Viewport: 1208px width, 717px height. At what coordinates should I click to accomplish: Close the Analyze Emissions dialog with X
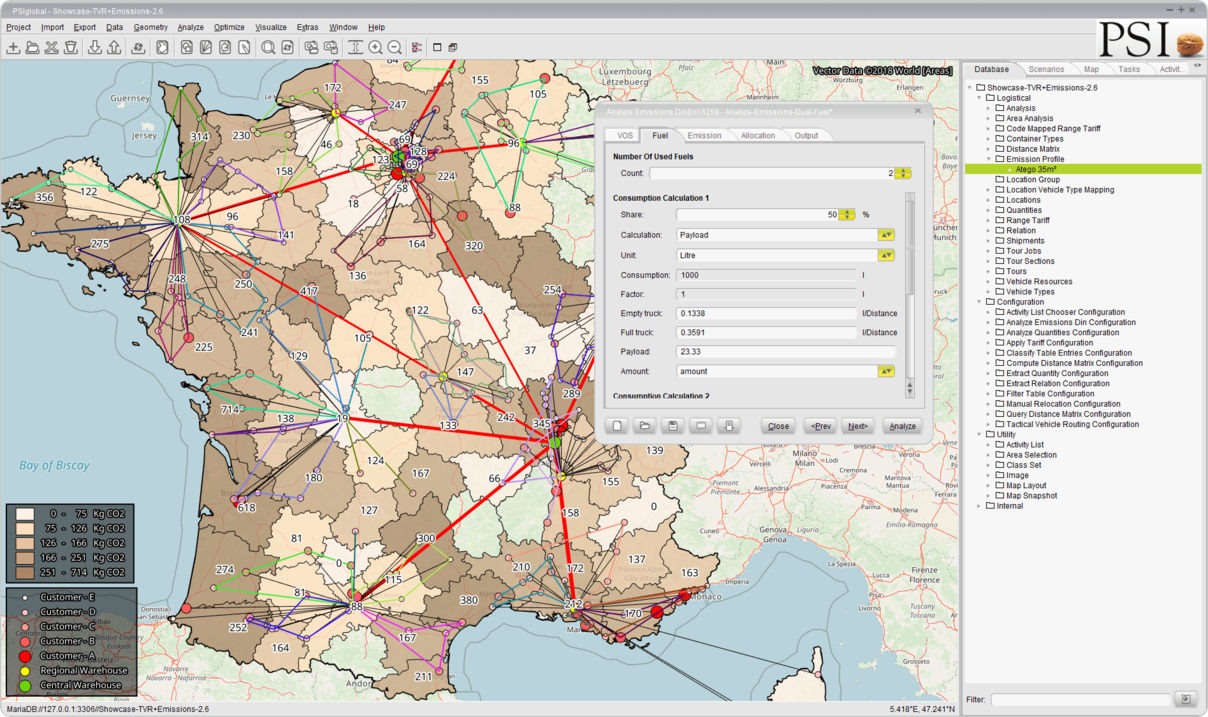tap(918, 111)
